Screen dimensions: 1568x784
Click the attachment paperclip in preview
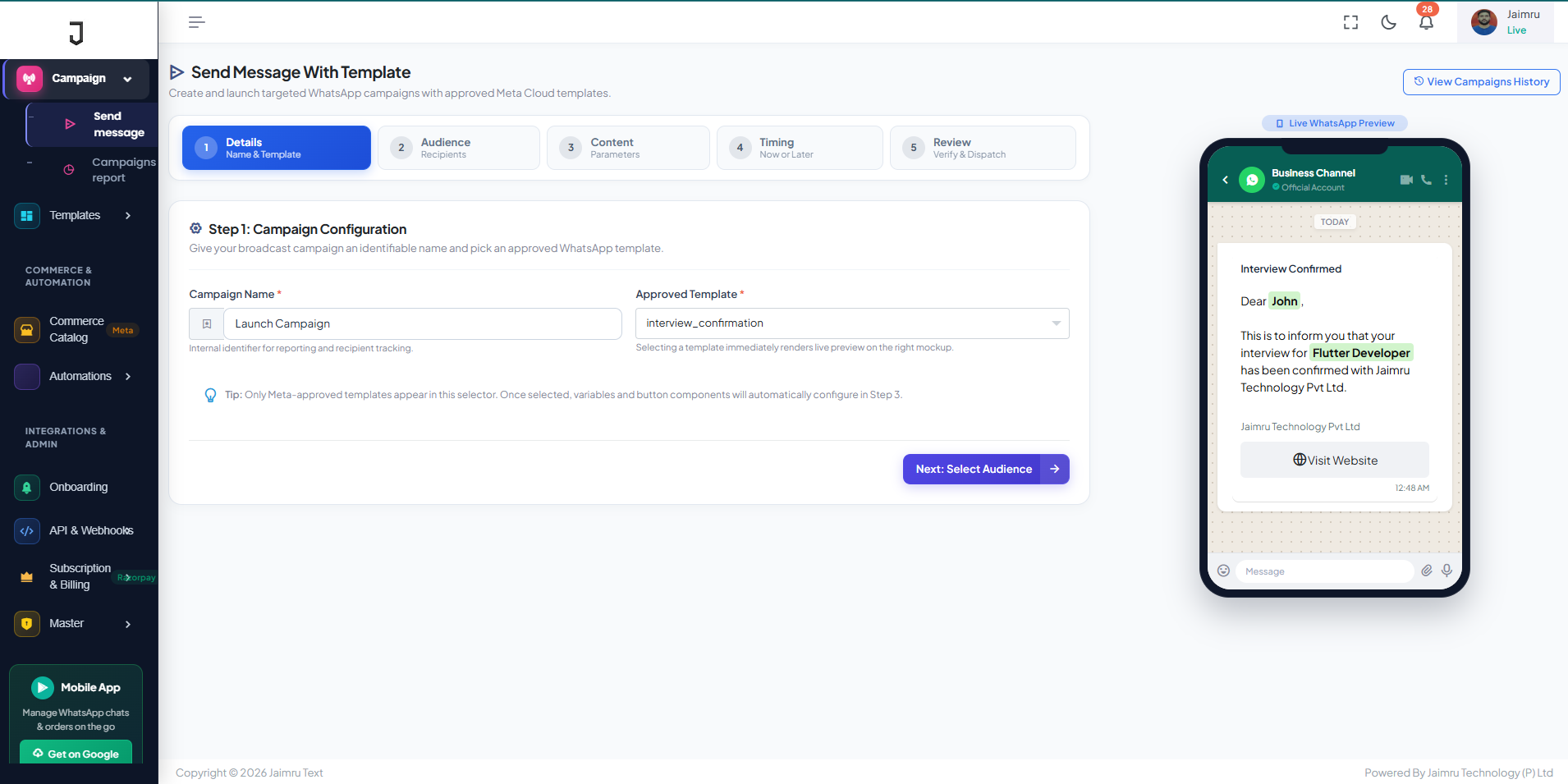point(1427,571)
